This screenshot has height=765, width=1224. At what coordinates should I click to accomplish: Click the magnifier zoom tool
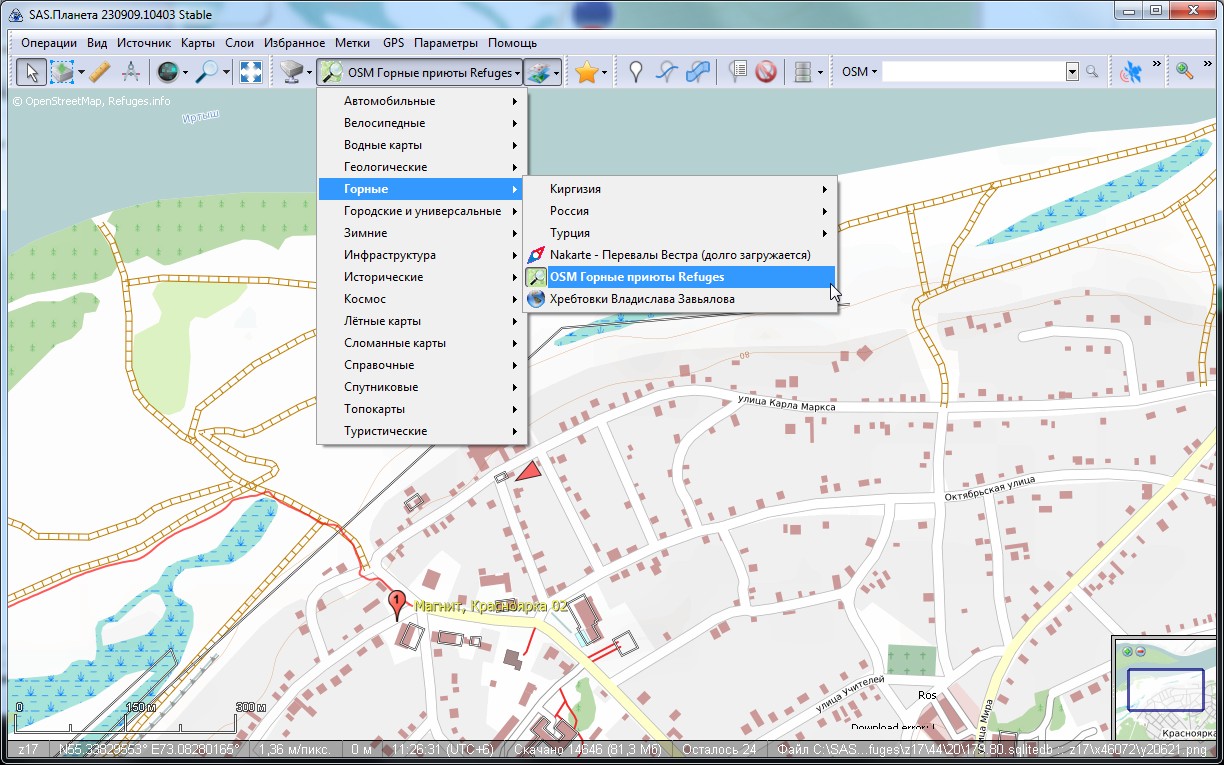pos(208,71)
